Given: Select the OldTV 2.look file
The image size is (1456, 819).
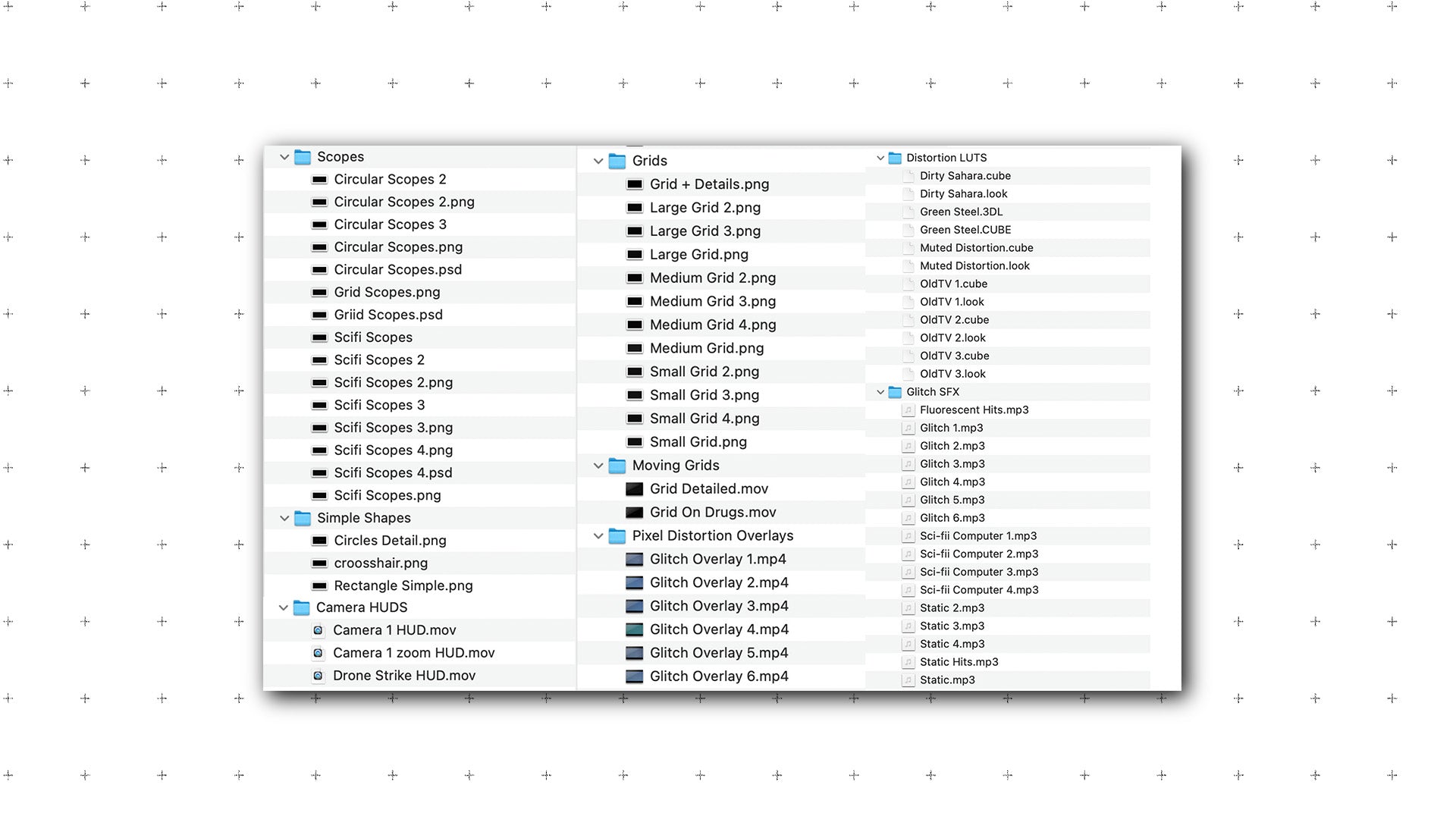Looking at the screenshot, I should tap(952, 338).
